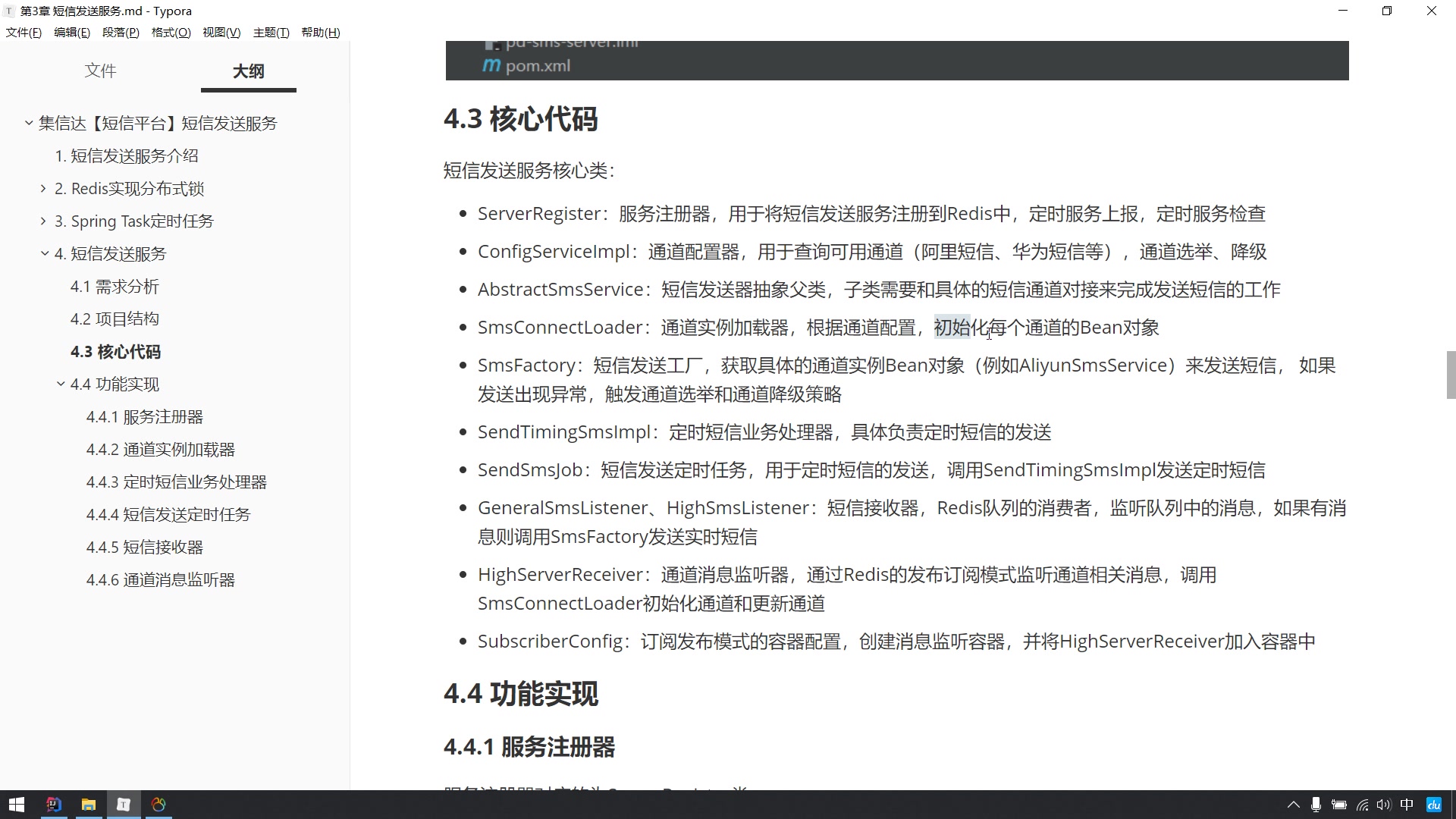Image resolution: width=1456 pixels, height=819 pixels.
Task: Open the 视图(V) menu
Action: coord(221,33)
